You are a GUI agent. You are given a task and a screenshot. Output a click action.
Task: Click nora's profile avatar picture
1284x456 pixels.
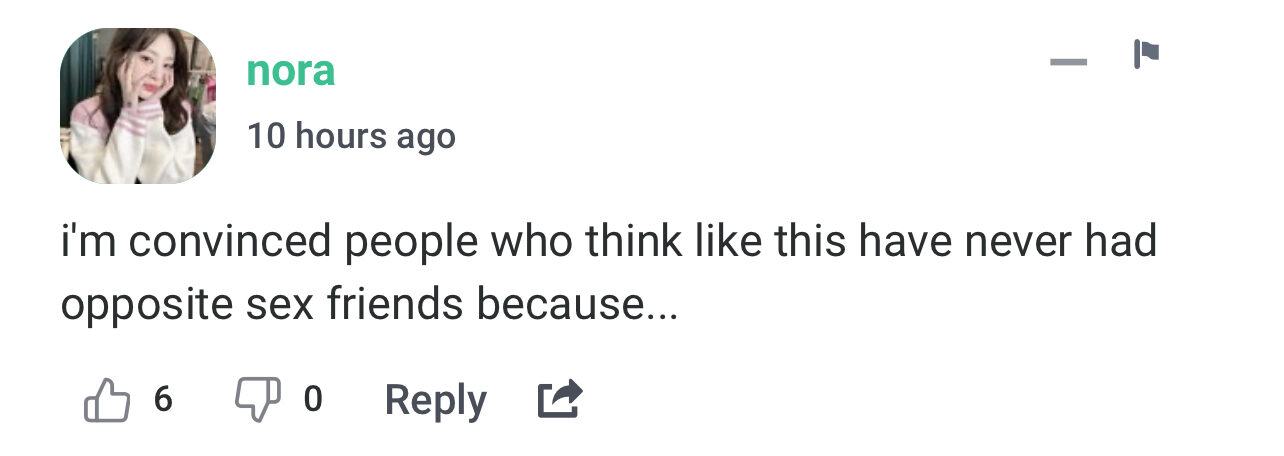coord(138,106)
